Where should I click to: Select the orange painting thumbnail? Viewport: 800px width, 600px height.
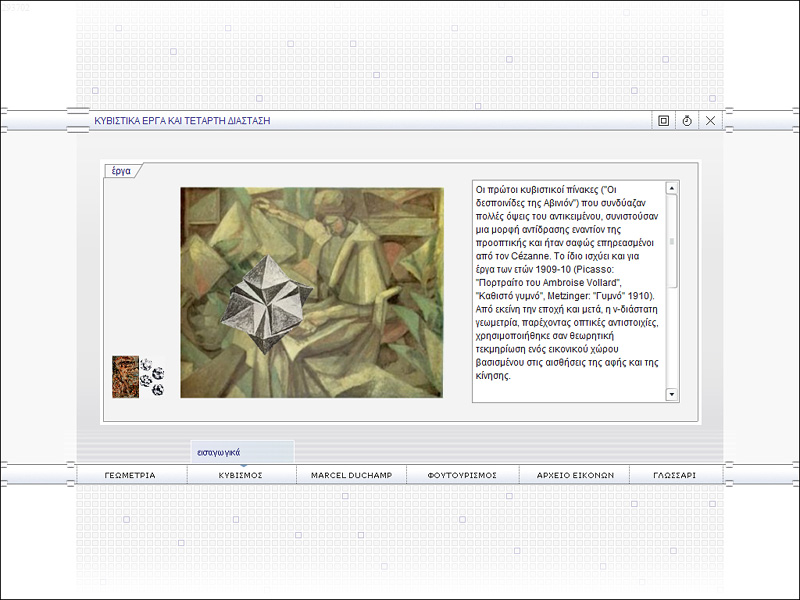[126, 377]
